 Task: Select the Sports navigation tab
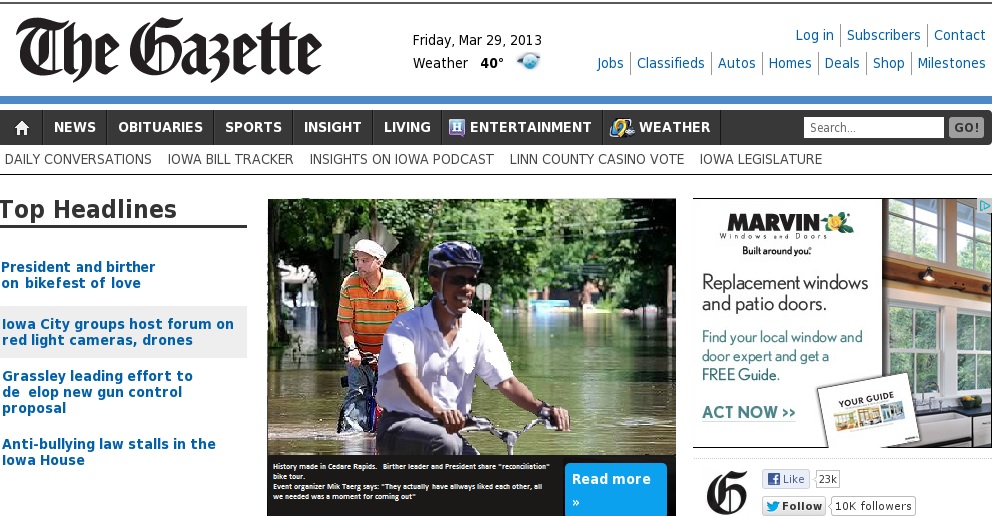tap(253, 127)
